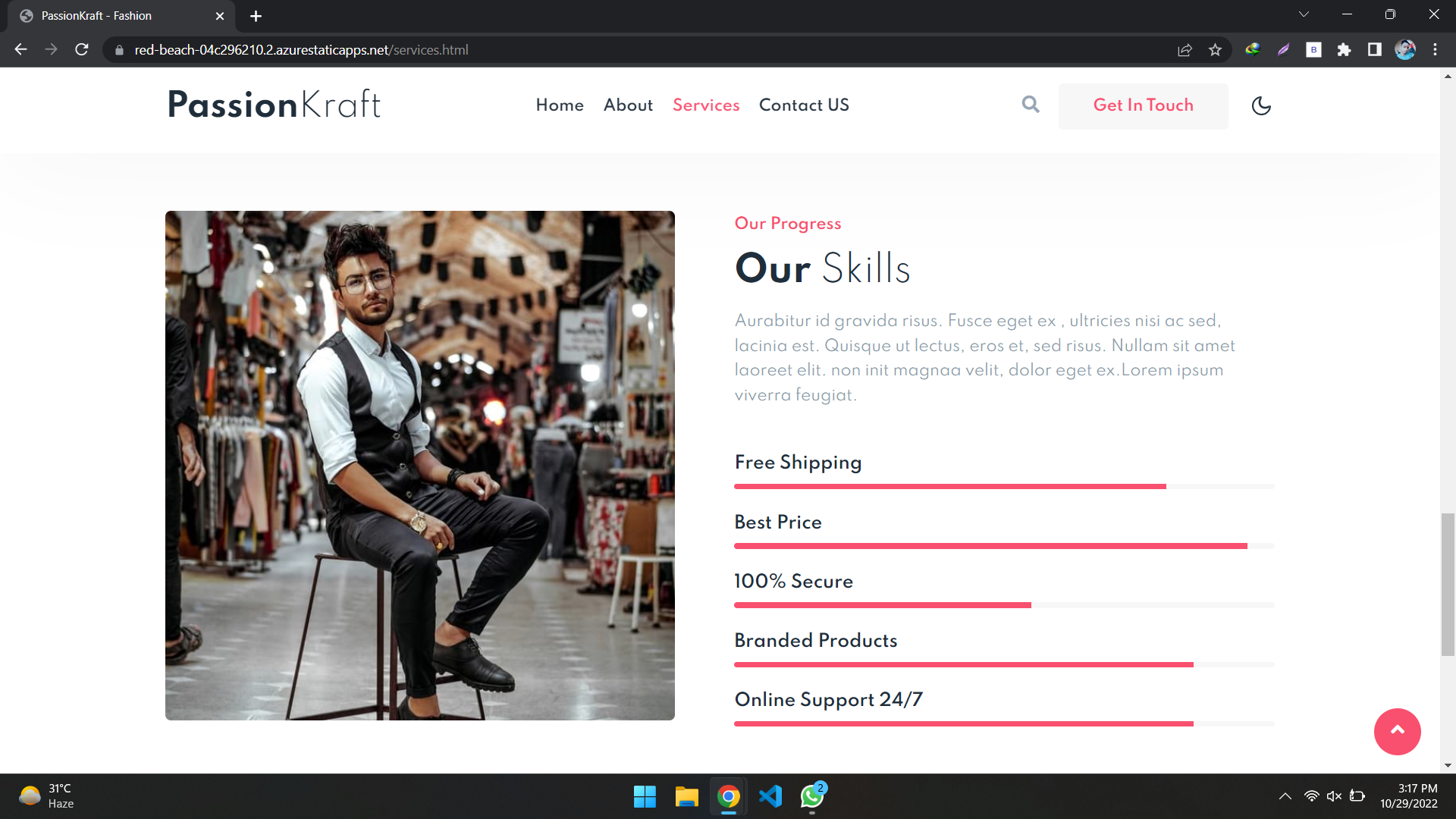Open Chrome menu via three dots
This screenshot has height=819, width=1456.
click(x=1435, y=50)
